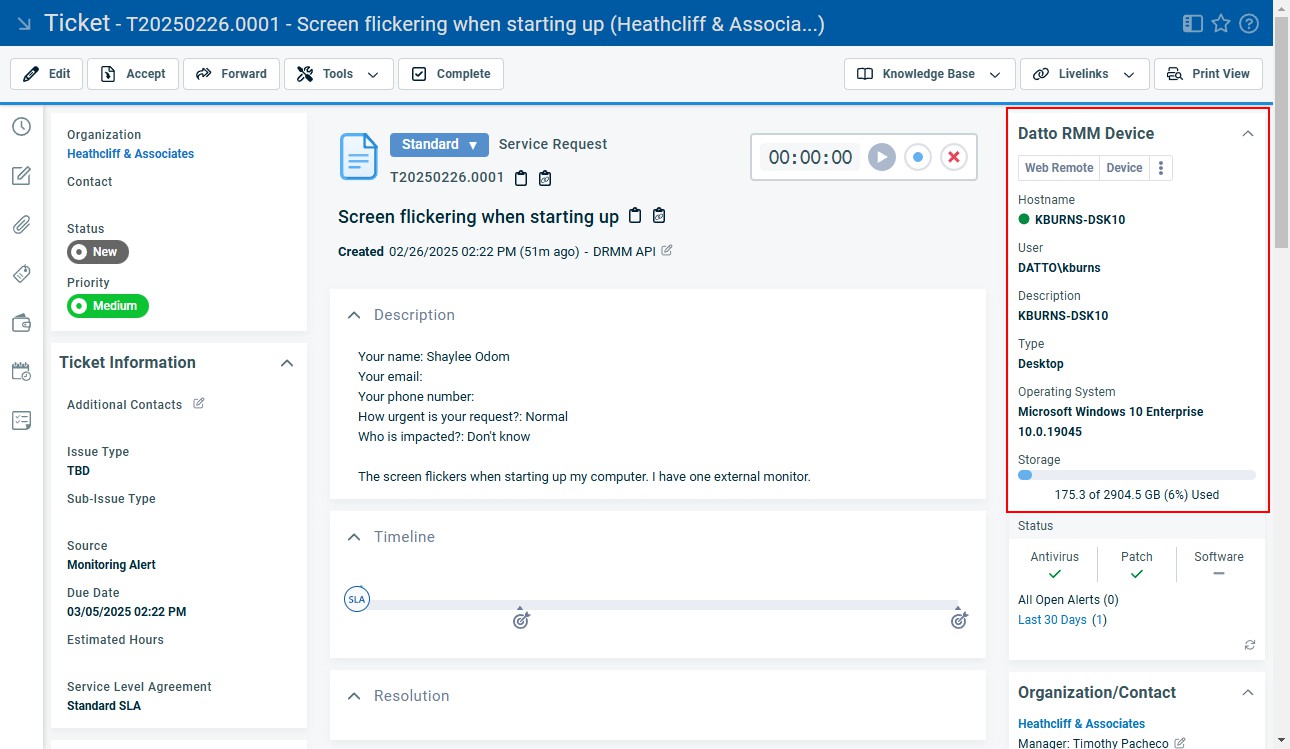The width and height of the screenshot is (1290, 749).
Task: Launch Web Remote for the device
Action: tap(1059, 168)
